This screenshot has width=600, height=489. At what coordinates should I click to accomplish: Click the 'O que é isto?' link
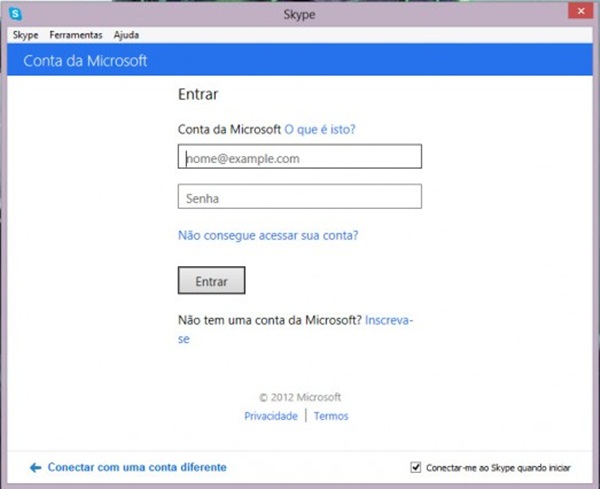click(320, 129)
